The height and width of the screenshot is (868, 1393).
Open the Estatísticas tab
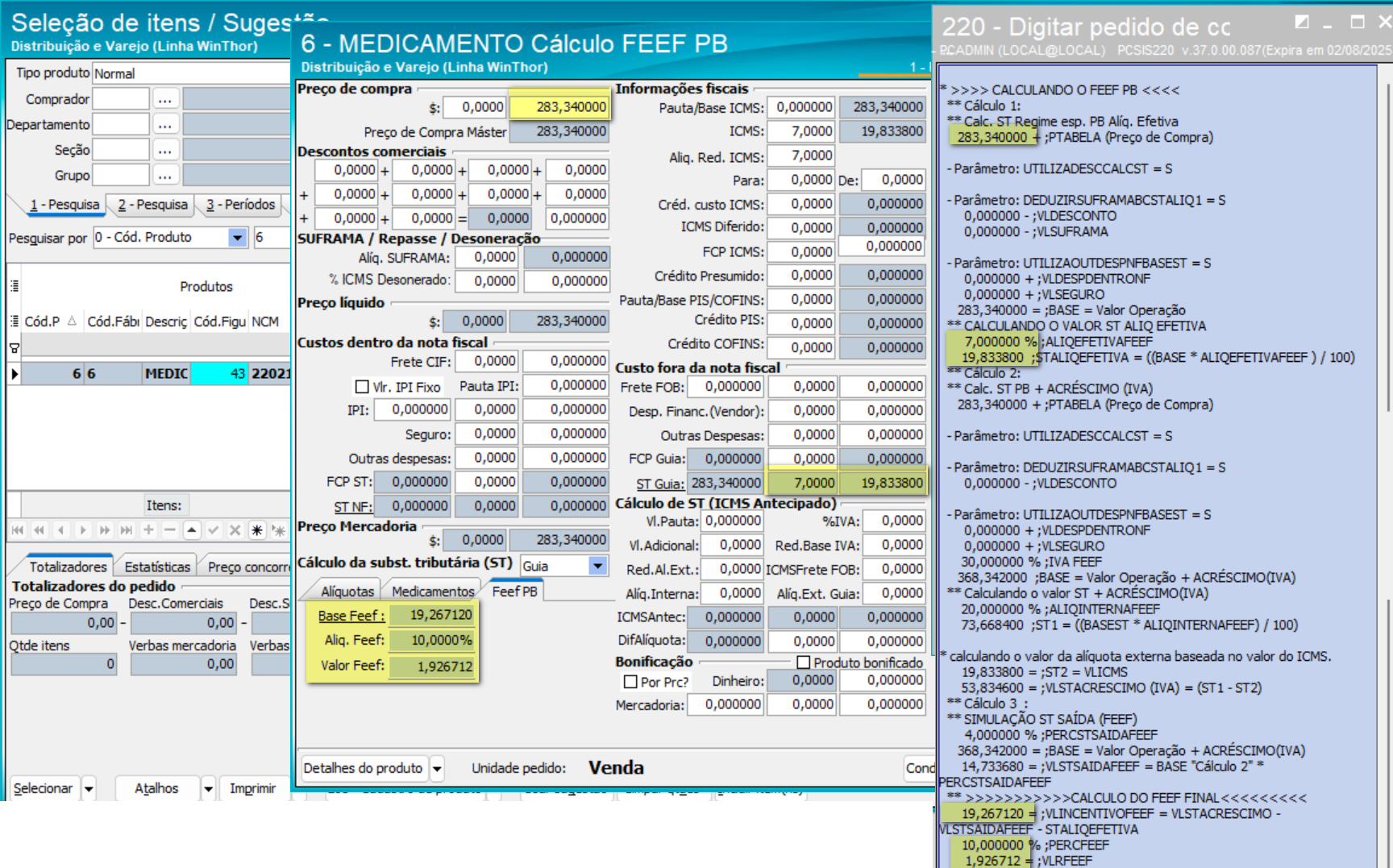(157, 567)
